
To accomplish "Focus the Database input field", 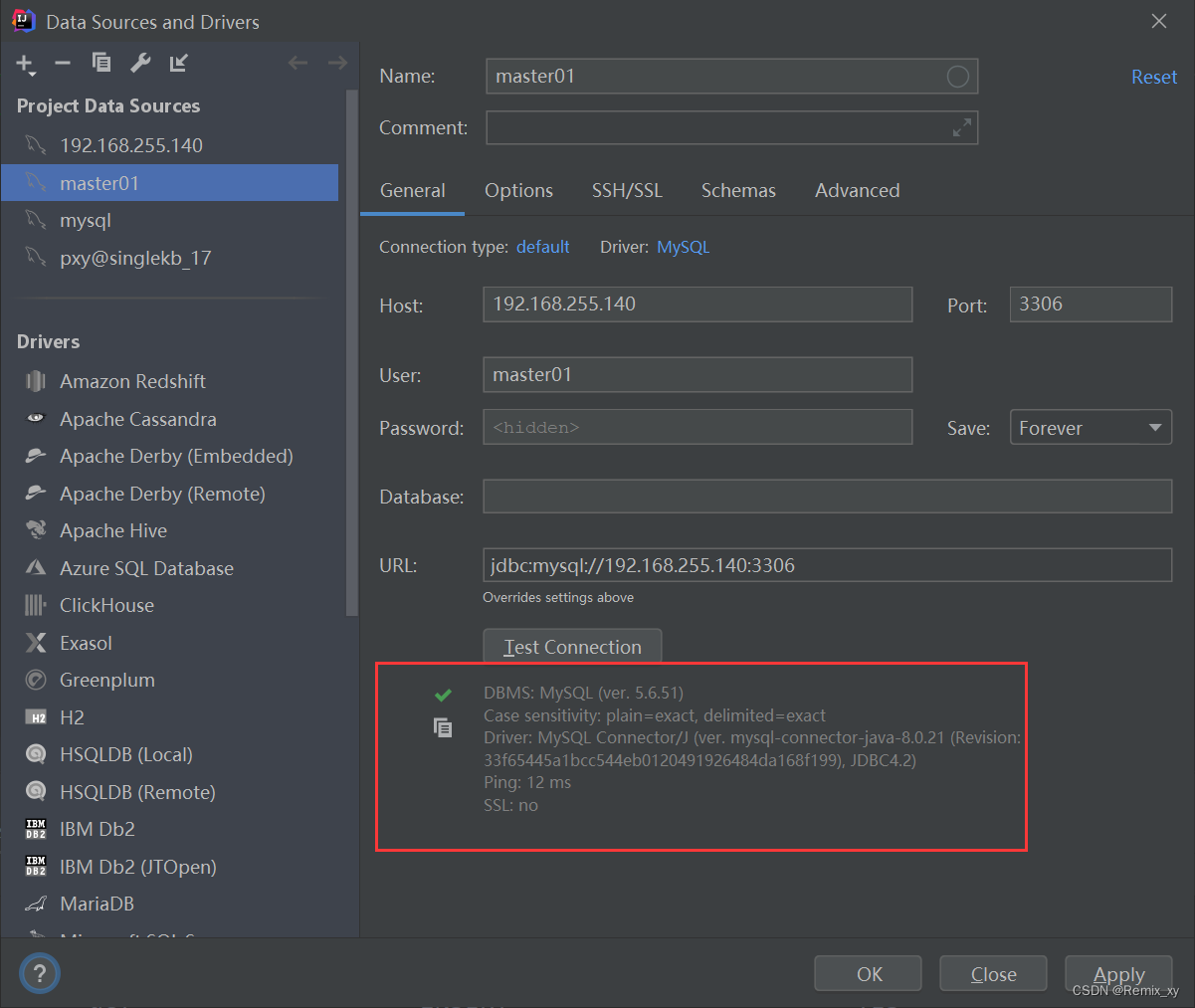I will pos(827,497).
